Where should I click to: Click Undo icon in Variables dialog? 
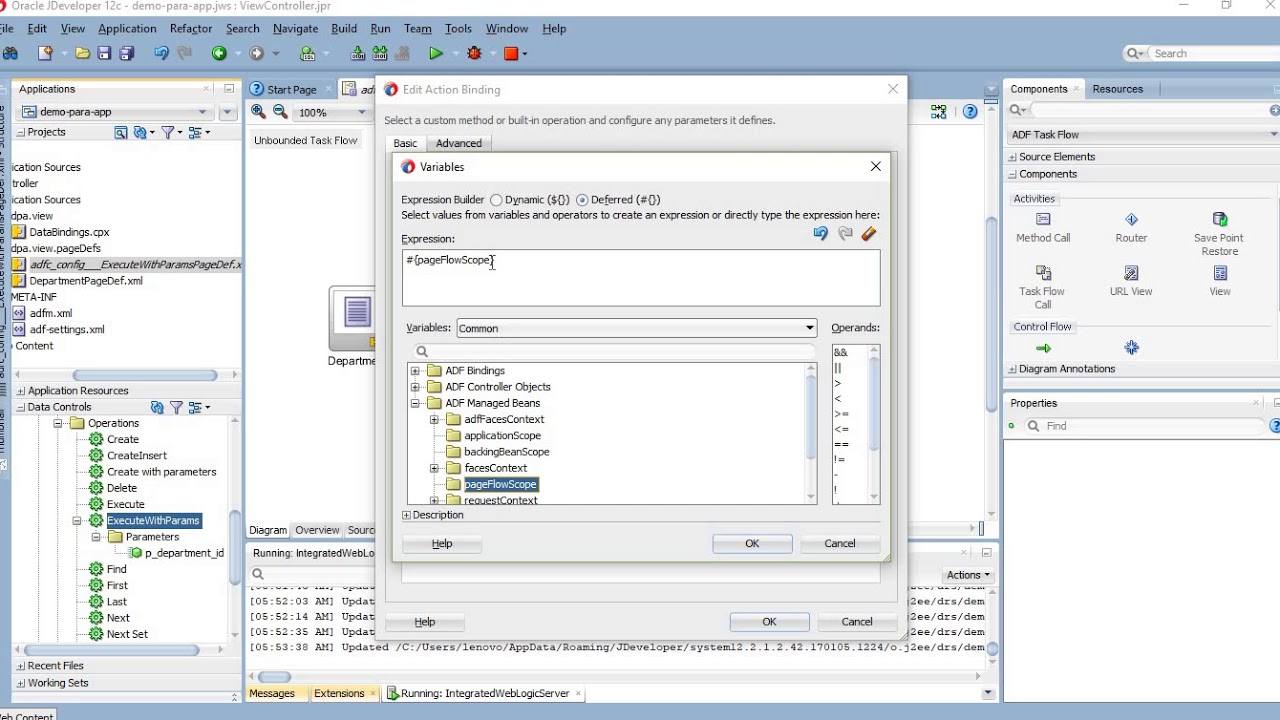point(821,234)
